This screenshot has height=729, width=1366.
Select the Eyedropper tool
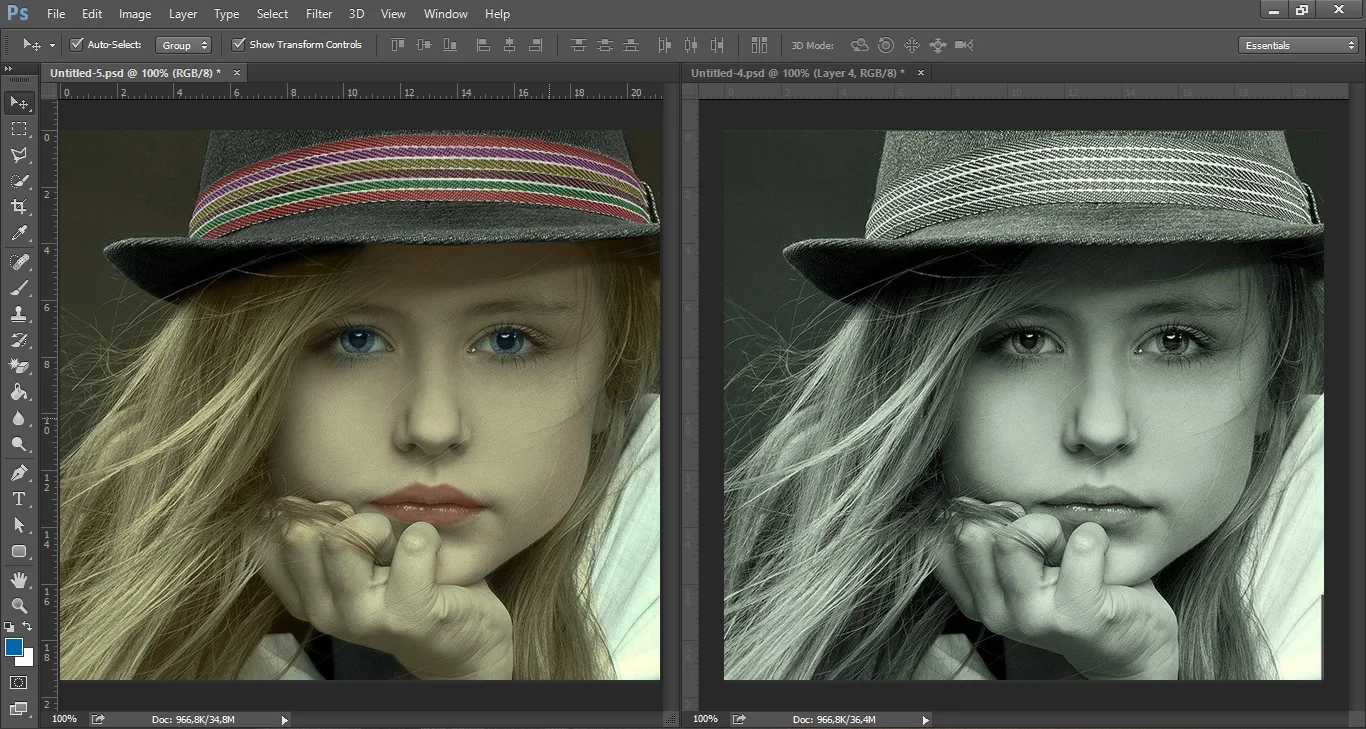tap(19, 234)
